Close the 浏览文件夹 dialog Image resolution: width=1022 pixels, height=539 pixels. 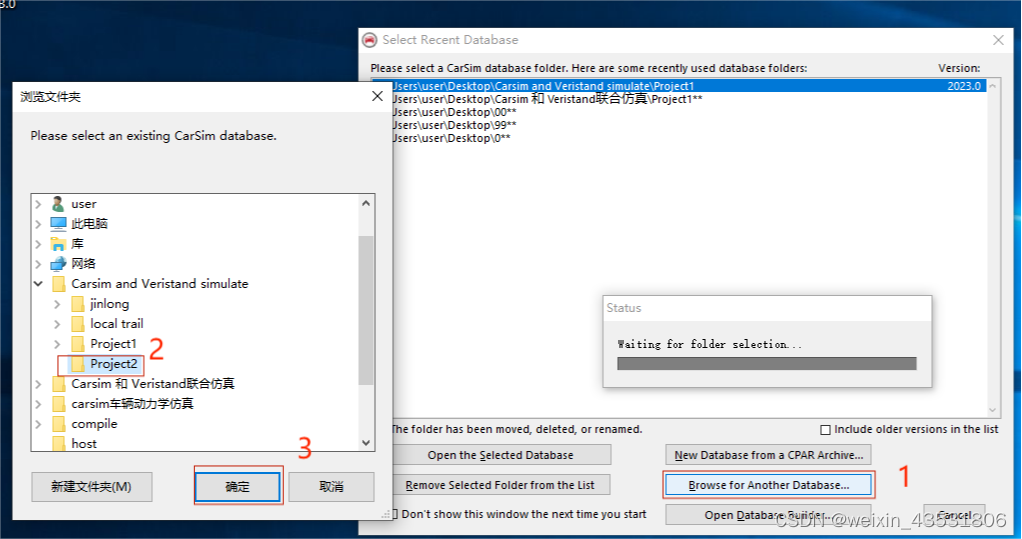pos(377,96)
